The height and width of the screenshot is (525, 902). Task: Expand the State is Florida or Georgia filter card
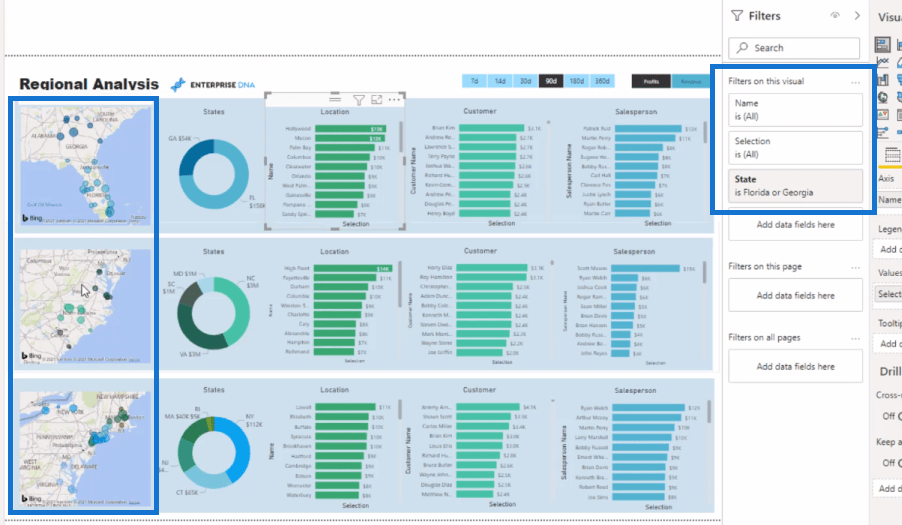pyautogui.click(x=796, y=185)
